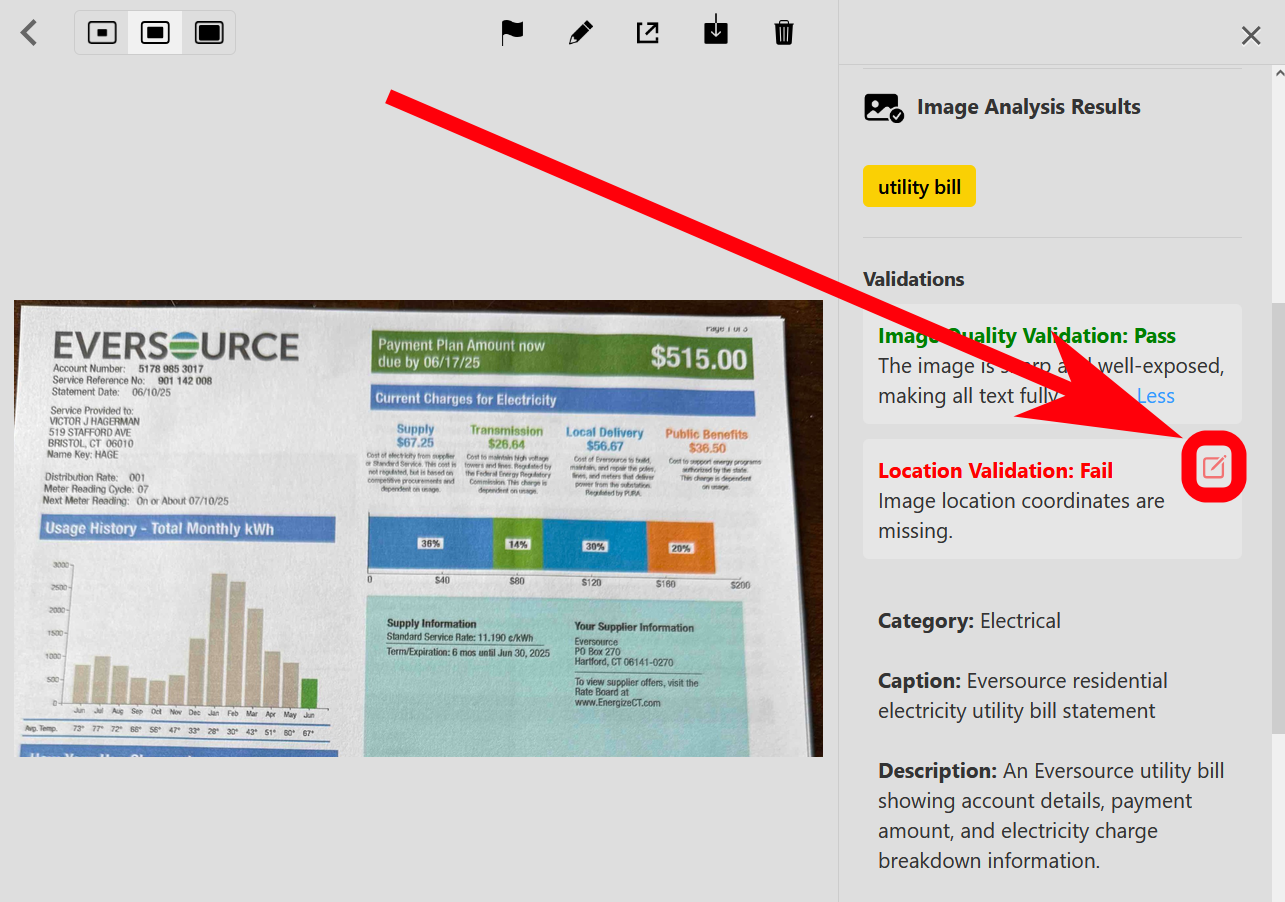Switch to the small image size view
The width and height of the screenshot is (1285, 902).
tap(102, 33)
